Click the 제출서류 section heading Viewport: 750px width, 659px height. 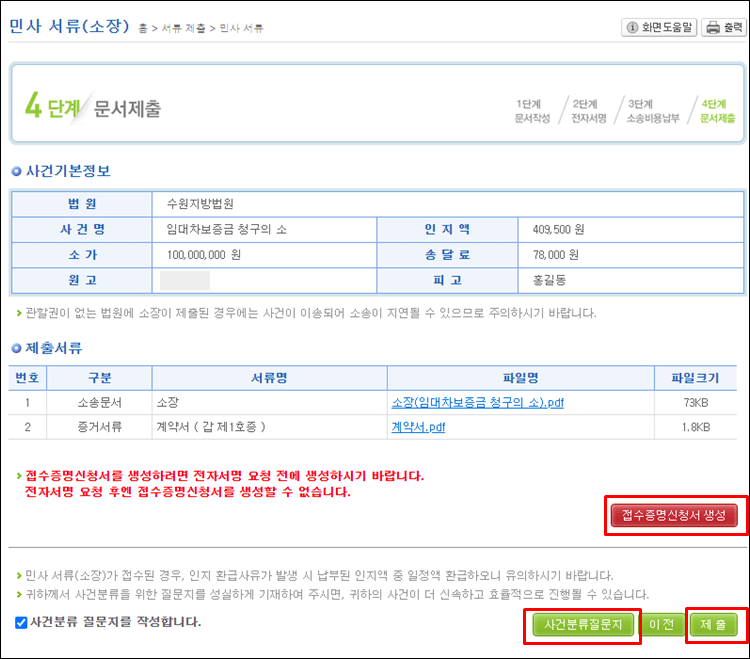coord(54,348)
